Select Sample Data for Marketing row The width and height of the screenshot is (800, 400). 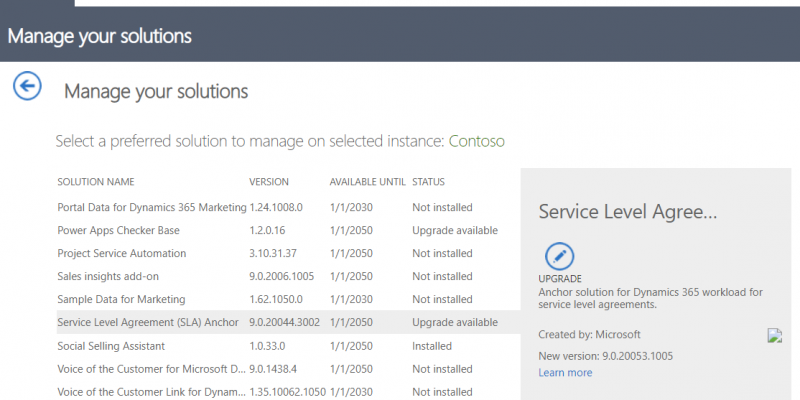pos(288,299)
